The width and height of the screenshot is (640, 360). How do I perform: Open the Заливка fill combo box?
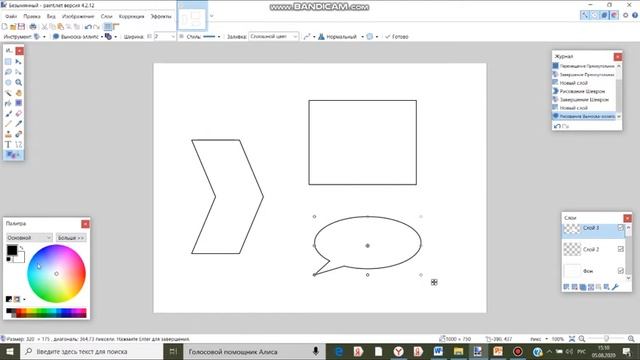coord(274,37)
